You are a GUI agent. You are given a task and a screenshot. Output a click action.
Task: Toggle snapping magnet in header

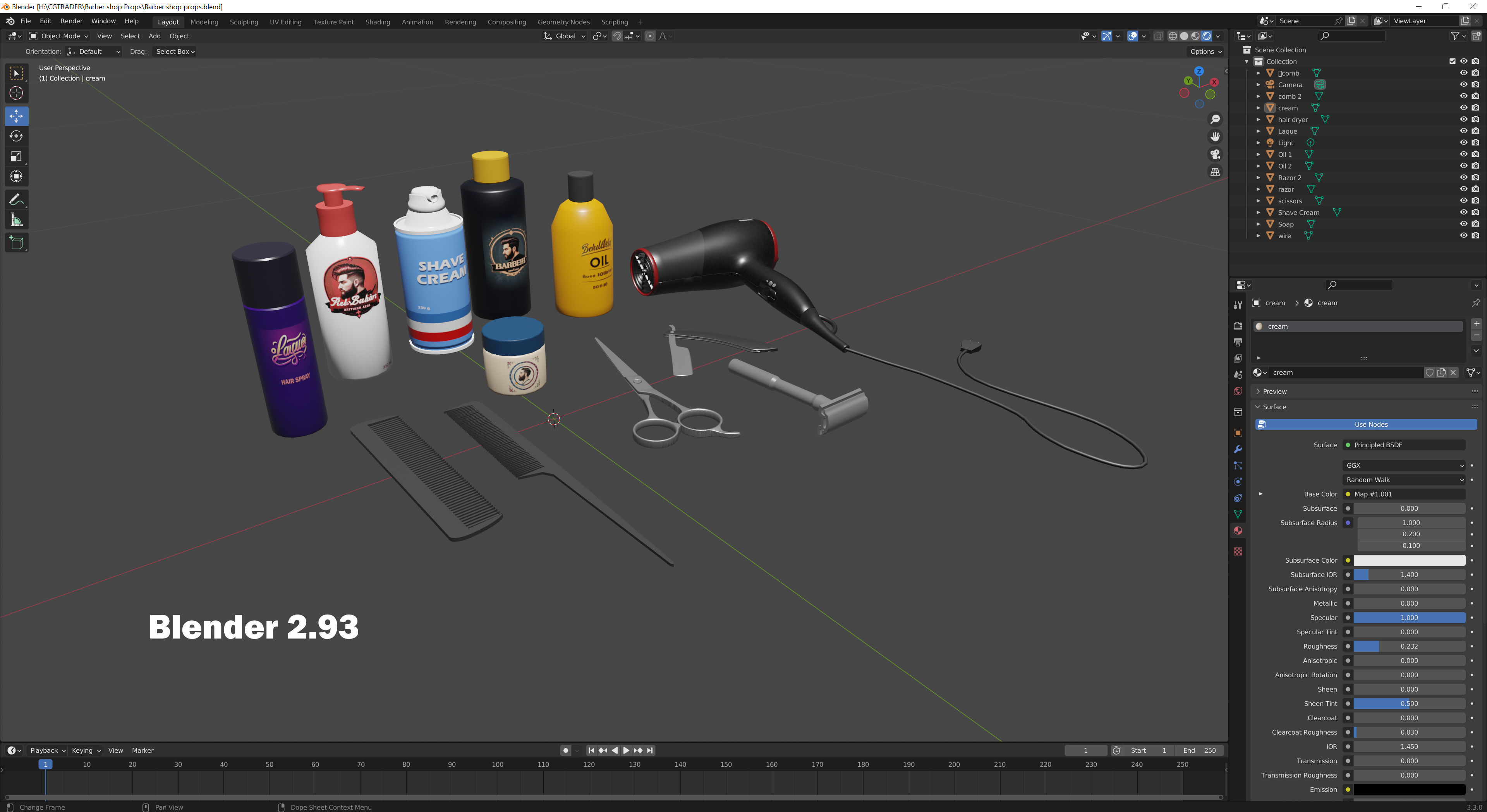click(x=617, y=36)
